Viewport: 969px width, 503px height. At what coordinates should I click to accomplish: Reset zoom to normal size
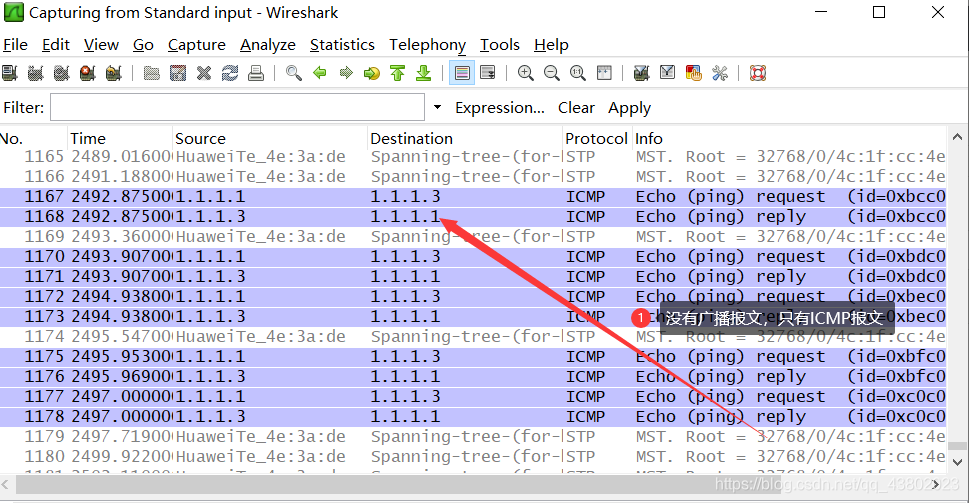[x=578, y=73]
